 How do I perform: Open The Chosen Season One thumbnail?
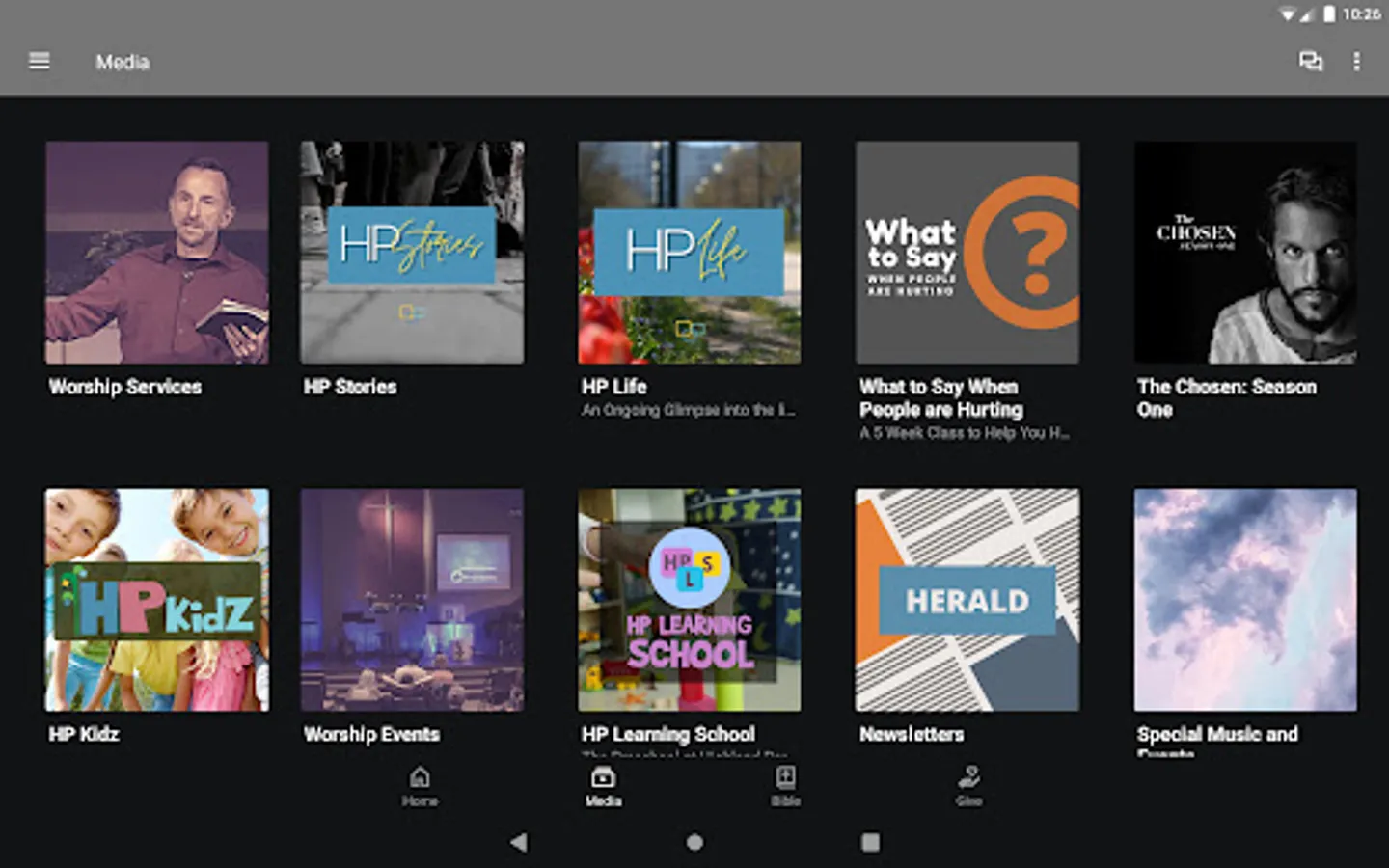(x=1245, y=253)
